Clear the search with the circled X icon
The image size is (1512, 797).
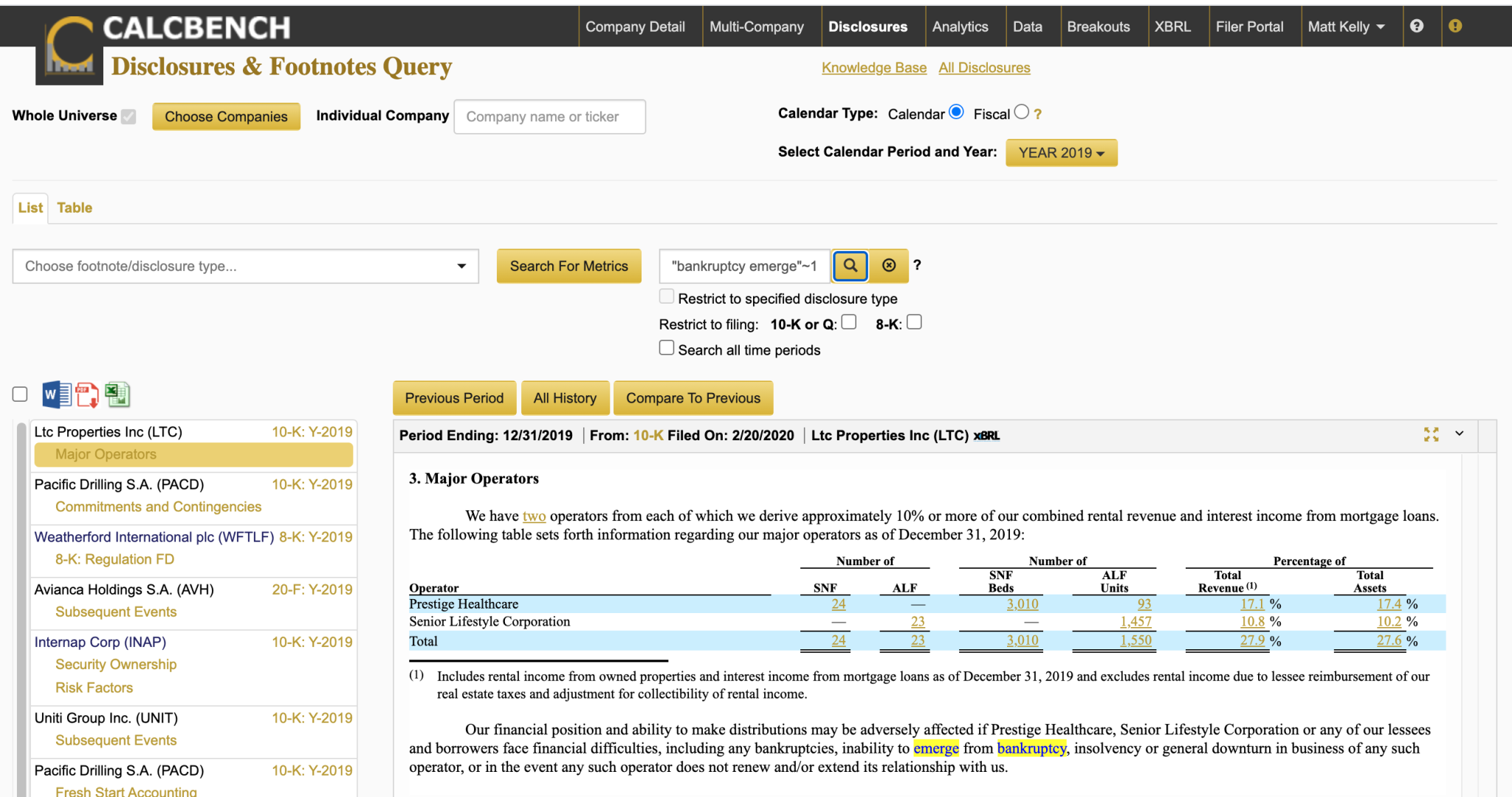(889, 266)
